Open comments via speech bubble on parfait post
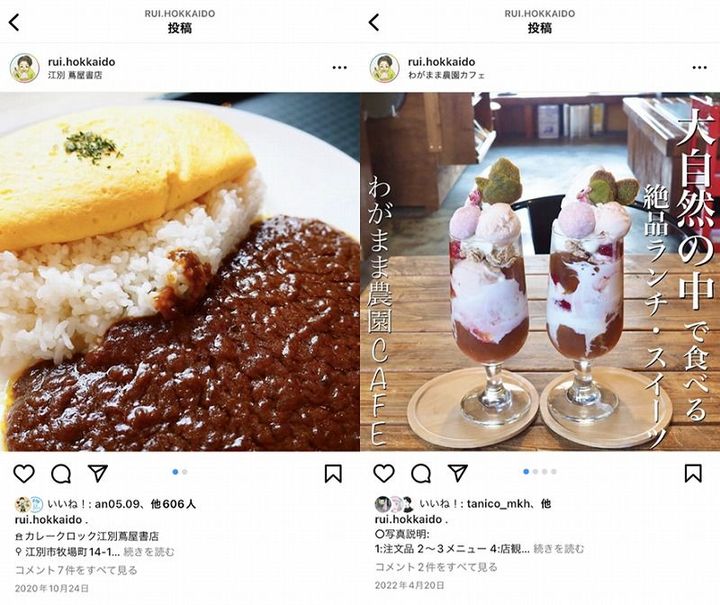The image size is (720, 605). (421, 474)
